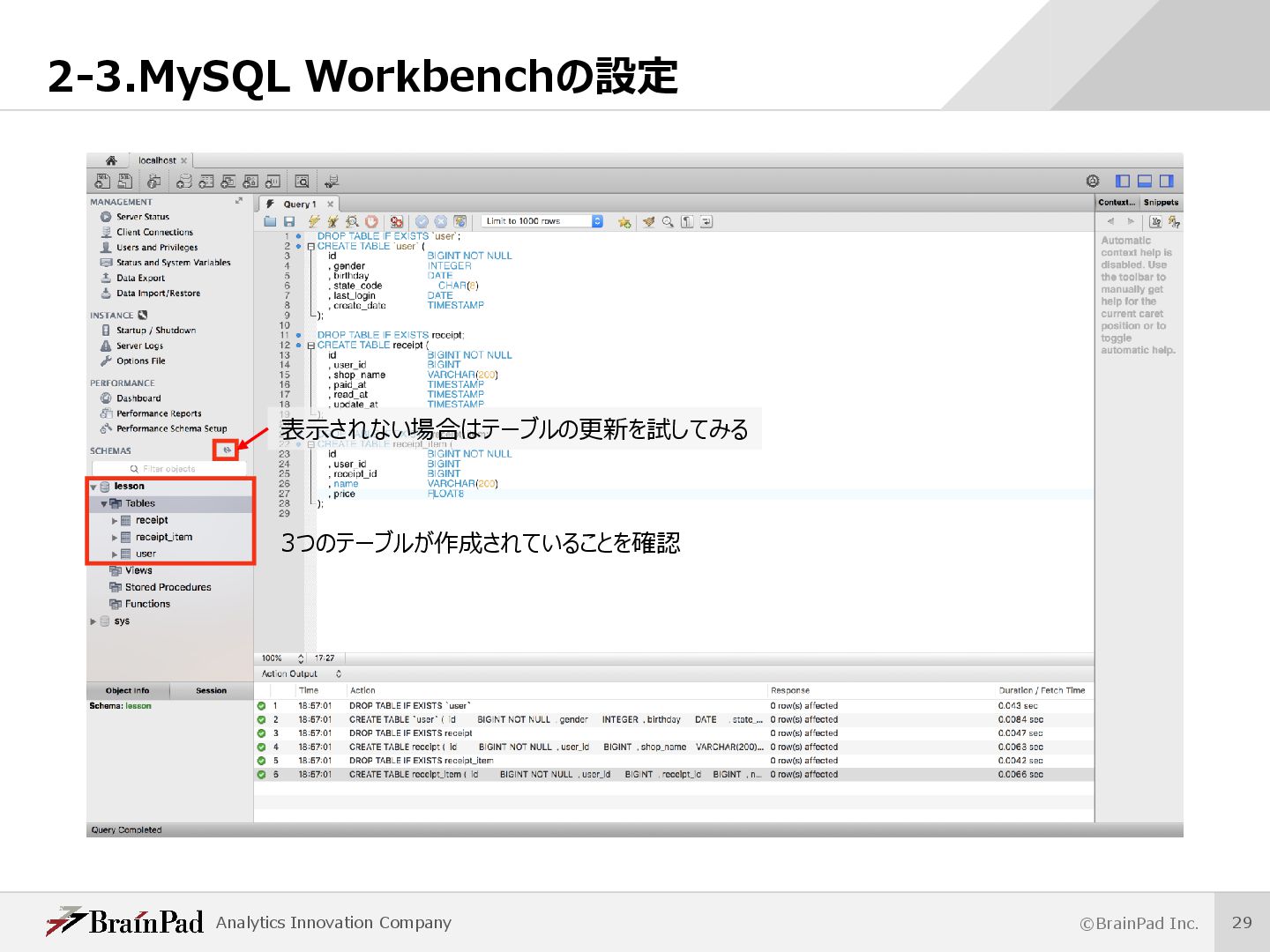Collapse the Tables folder
This screenshot has width=1270, height=952.
tap(104, 504)
